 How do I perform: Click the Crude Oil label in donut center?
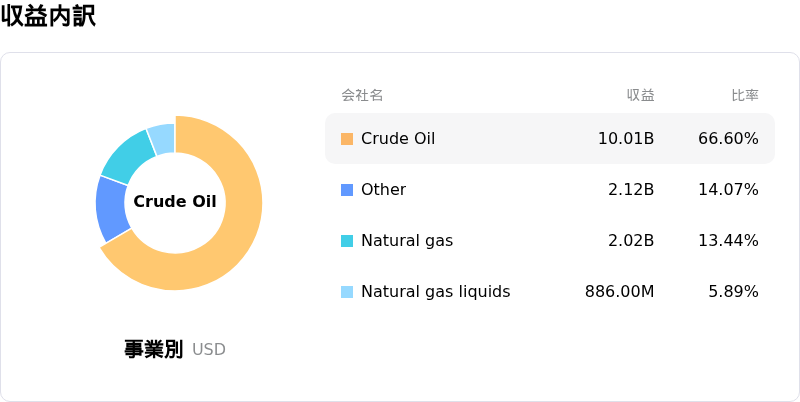(175, 202)
